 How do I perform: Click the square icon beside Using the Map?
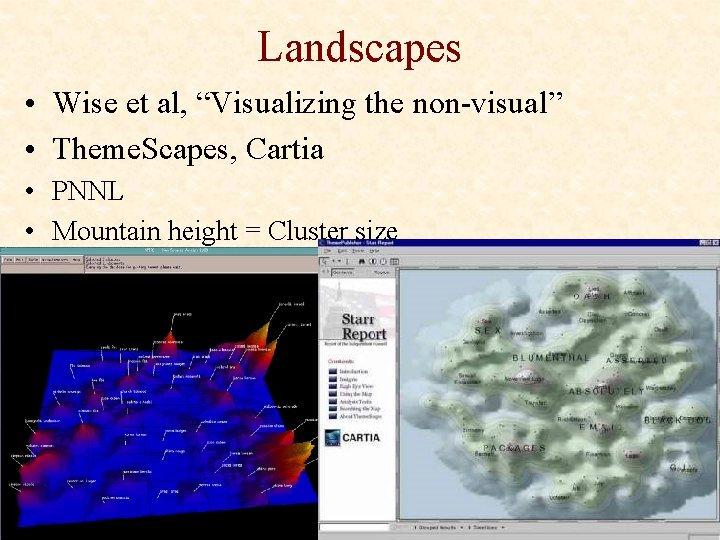tap(333, 394)
